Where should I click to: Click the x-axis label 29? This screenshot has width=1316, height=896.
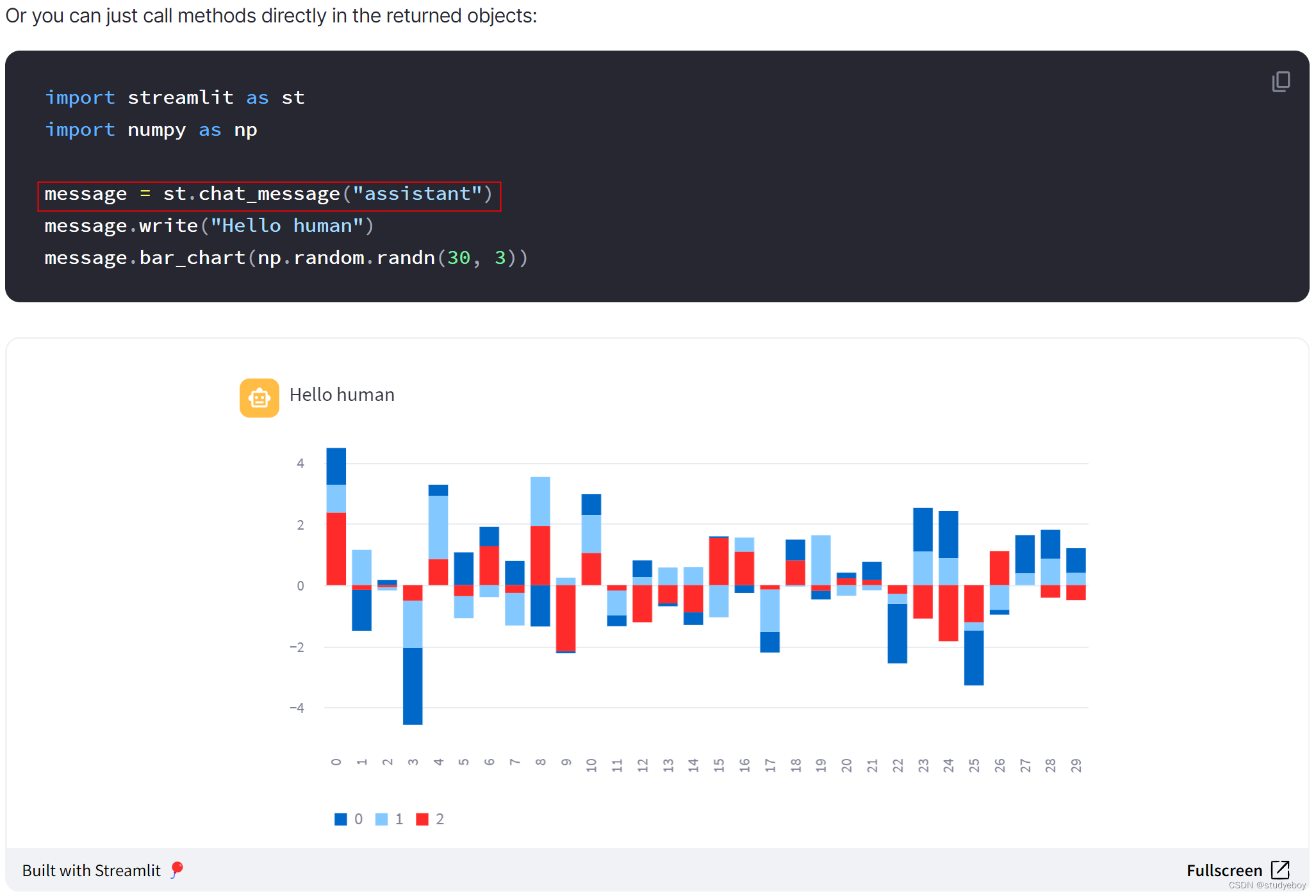[1076, 765]
